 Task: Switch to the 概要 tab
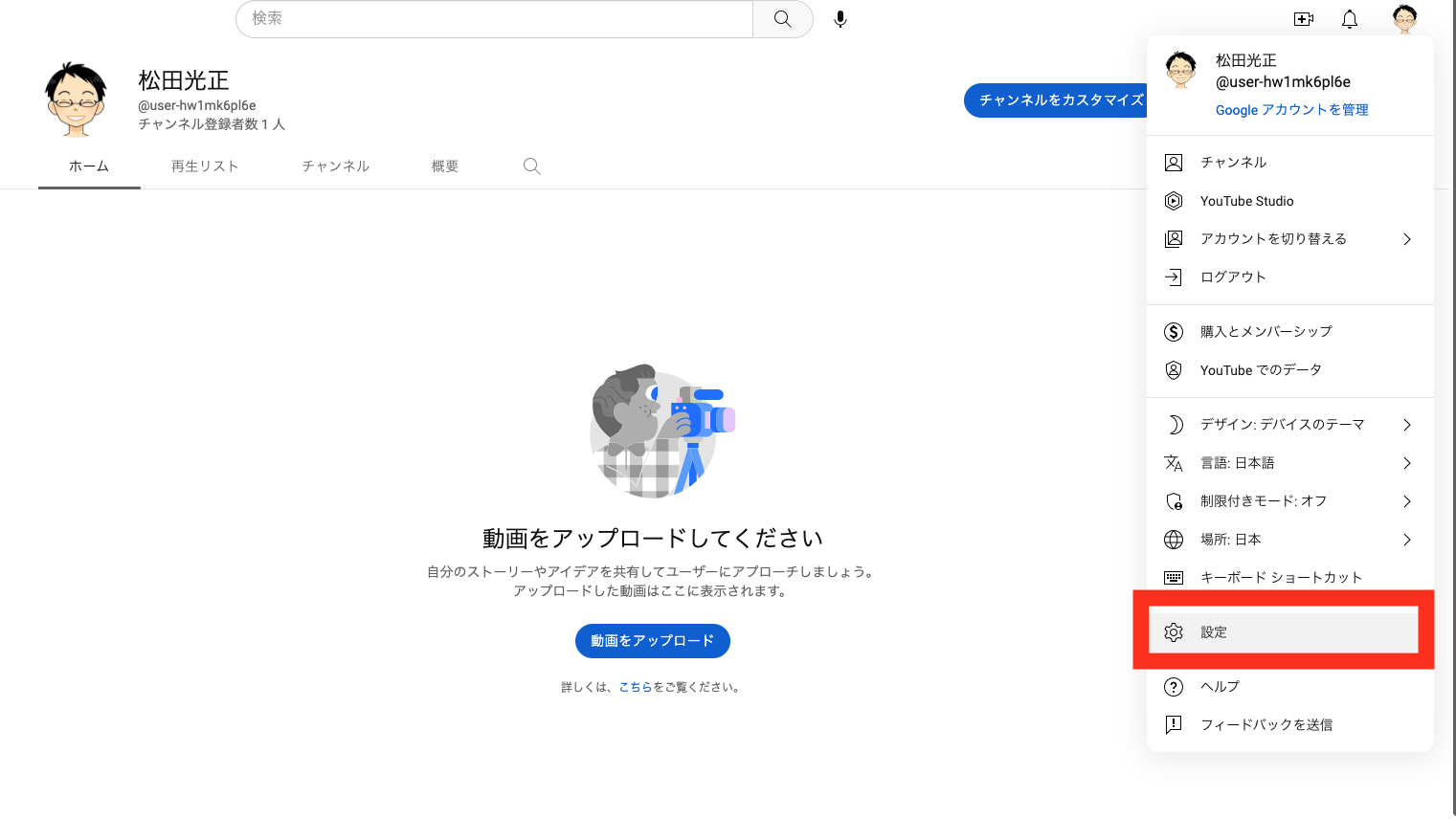click(x=445, y=166)
